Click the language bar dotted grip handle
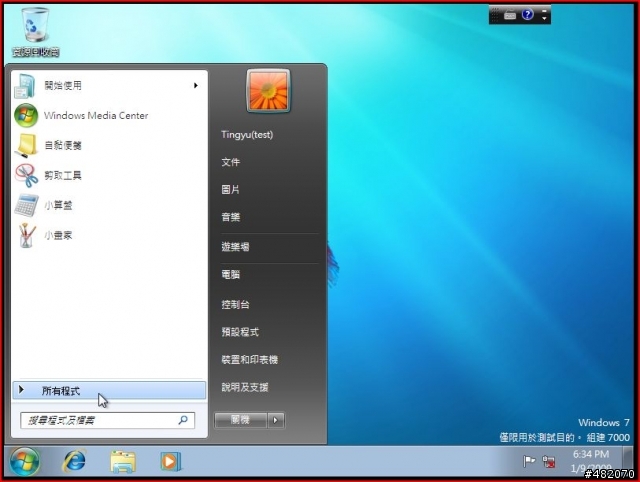 (x=495, y=15)
